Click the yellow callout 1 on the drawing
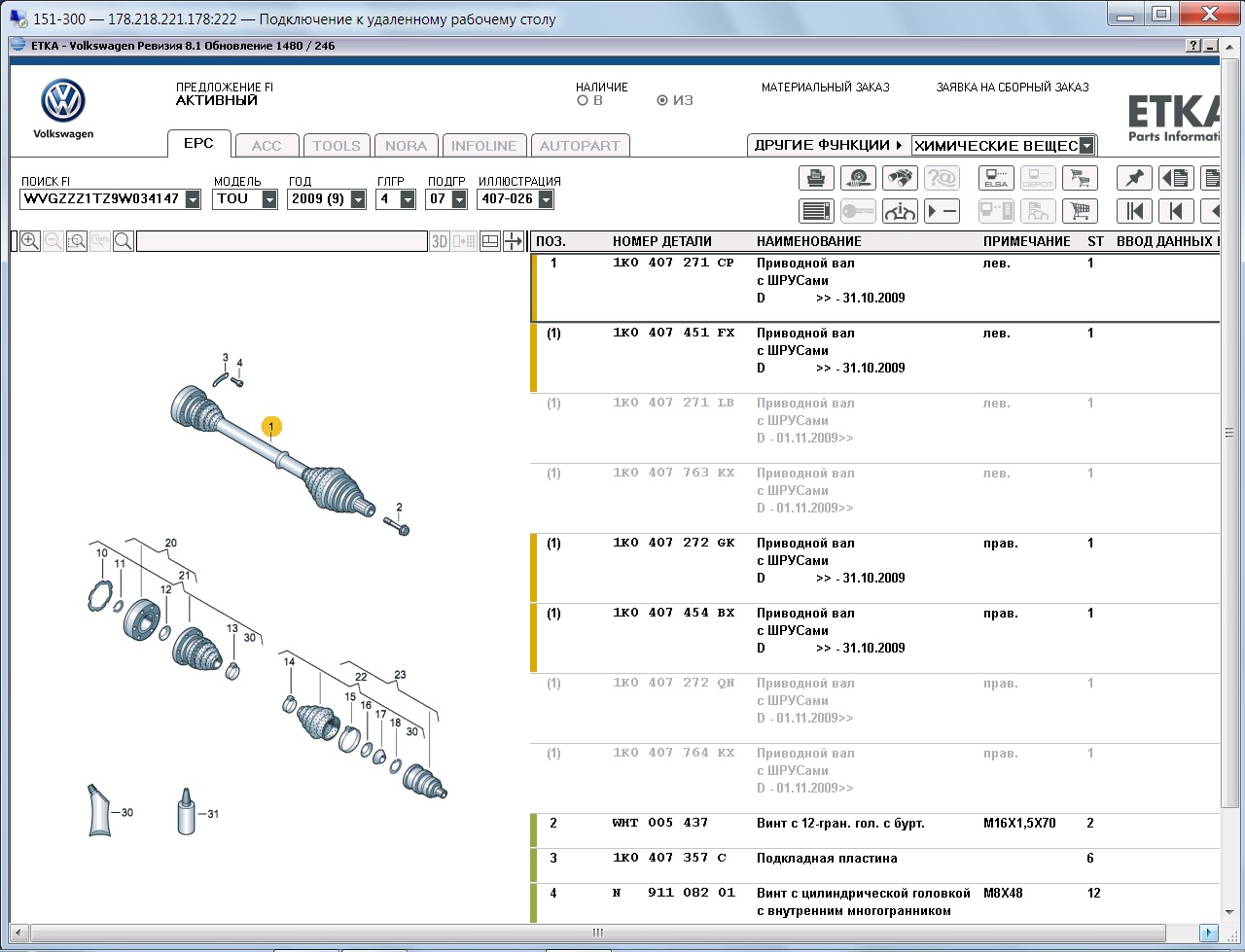Image resolution: width=1245 pixels, height=952 pixels. coord(271,426)
